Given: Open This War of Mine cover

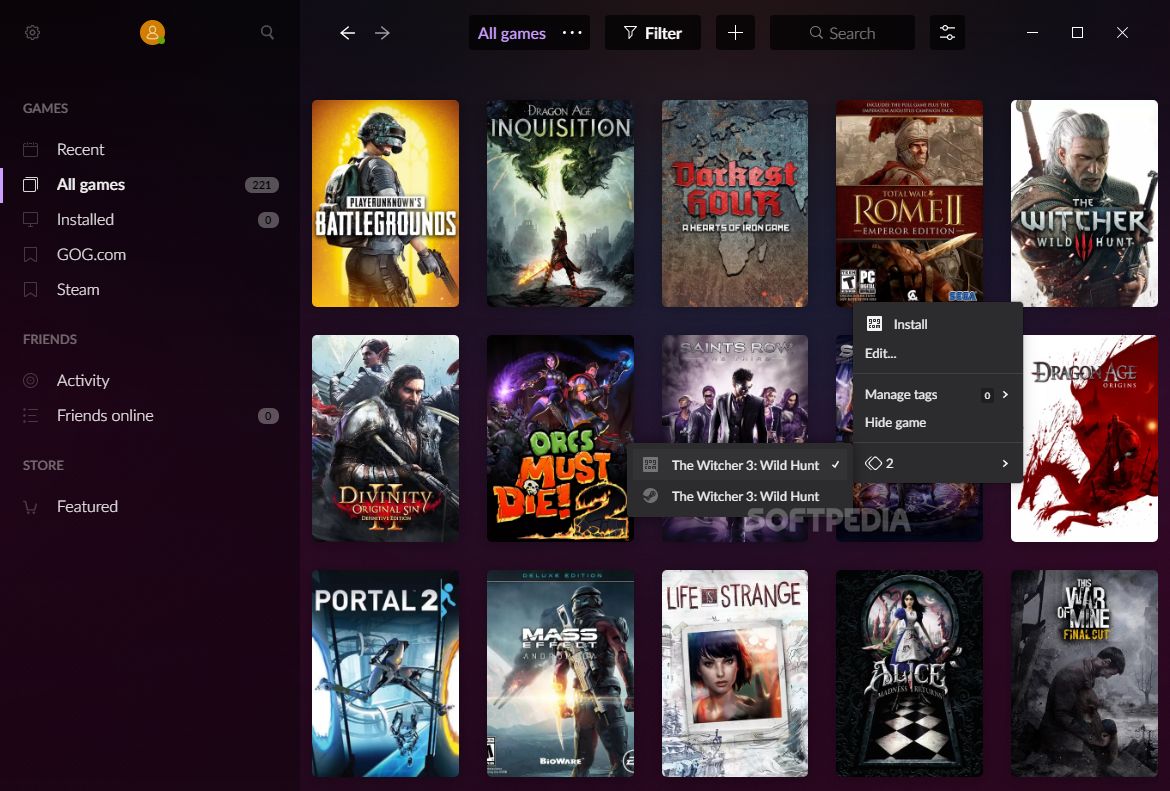Looking at the screenshot, I should click(1084, 673).
